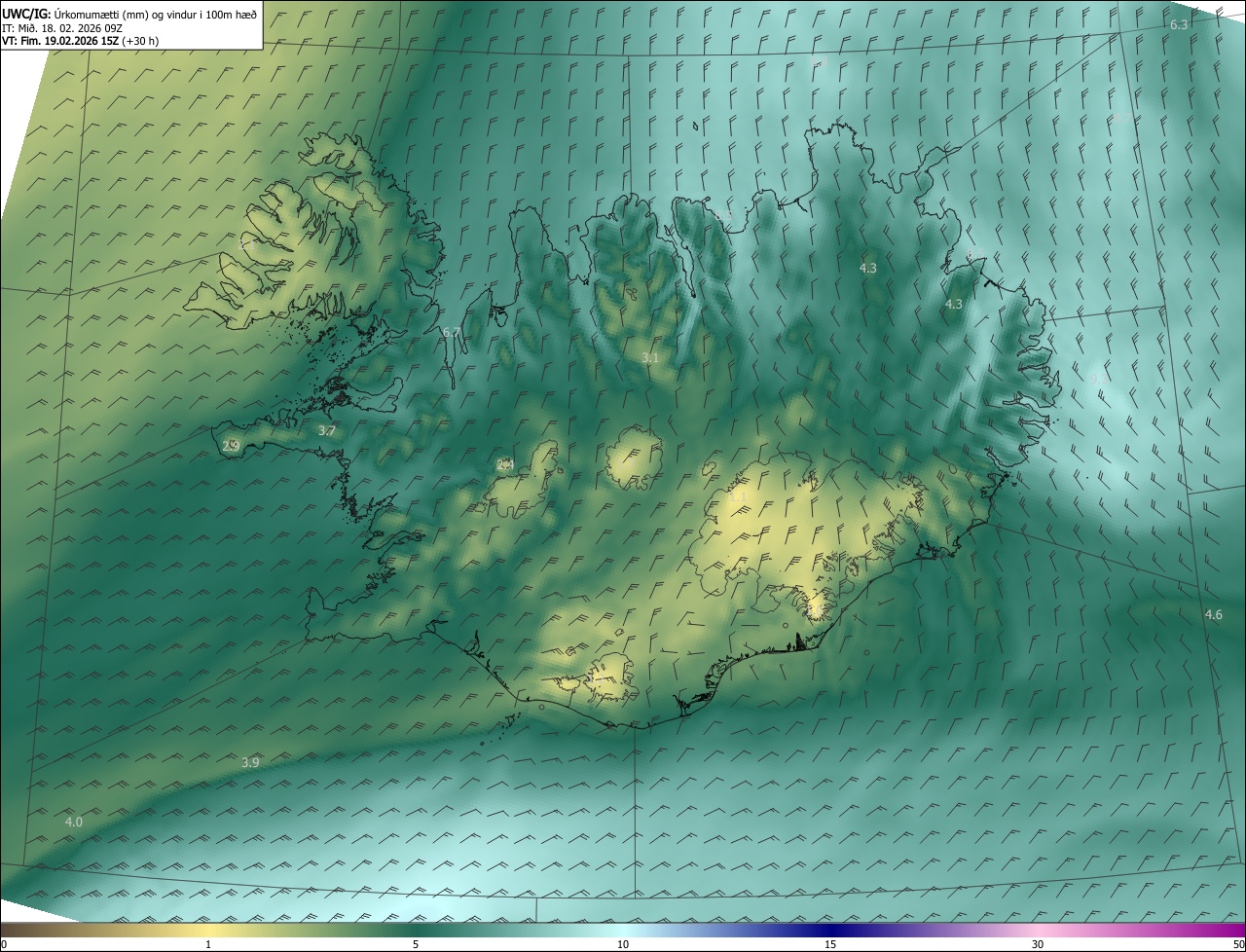The width and height of the screenshot is (1246, 952).
Task: Click the 50 tick label on the color scale
Action: point(1238,944)
